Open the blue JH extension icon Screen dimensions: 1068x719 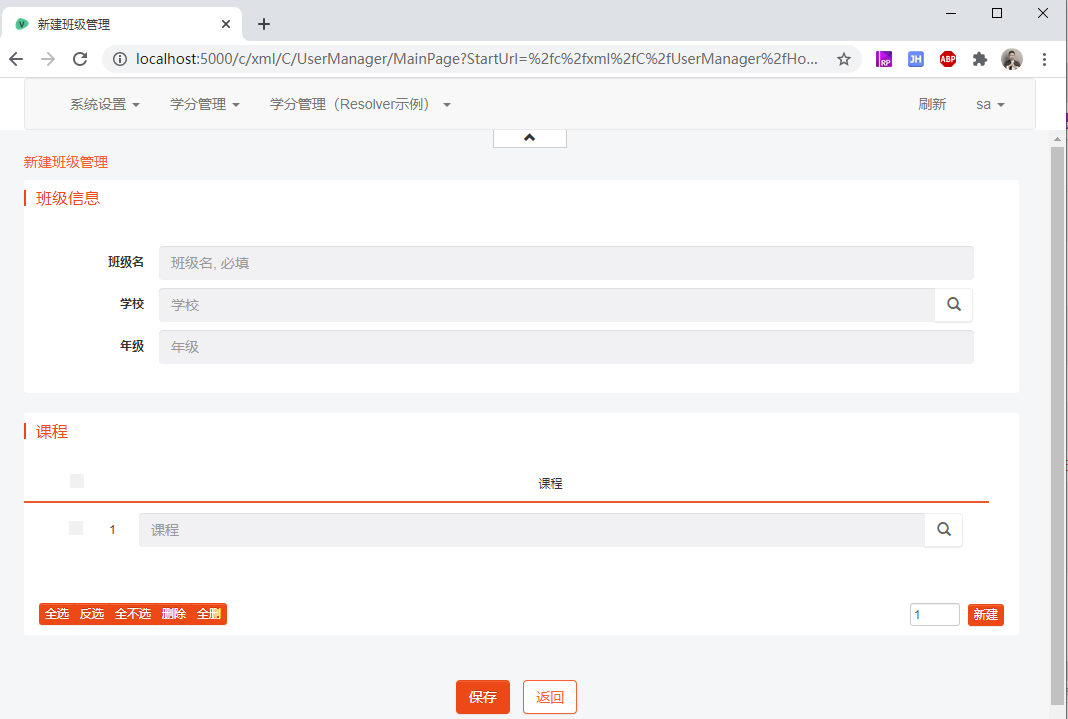point(915,59)
